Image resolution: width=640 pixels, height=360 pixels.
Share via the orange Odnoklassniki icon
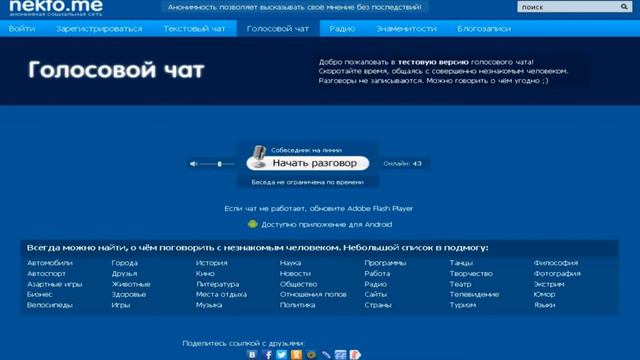point(296,354)
